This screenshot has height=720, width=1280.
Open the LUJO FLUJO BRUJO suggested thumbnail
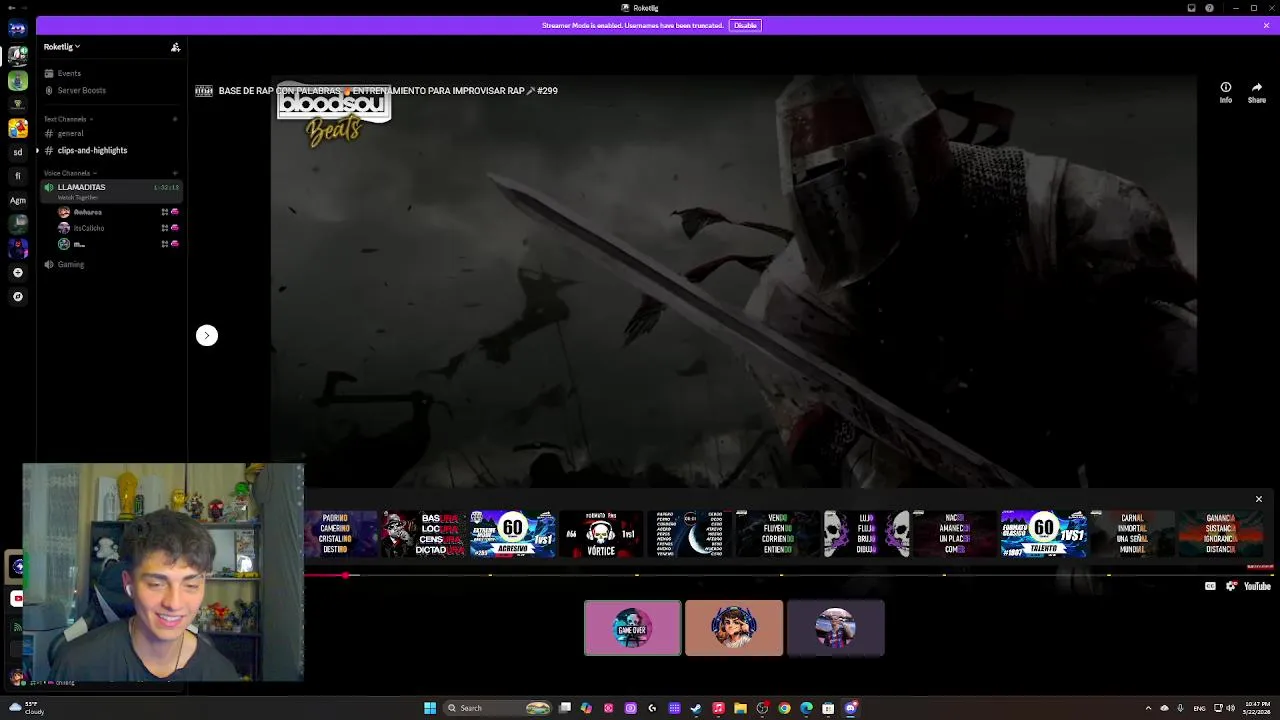pos(866,534)
